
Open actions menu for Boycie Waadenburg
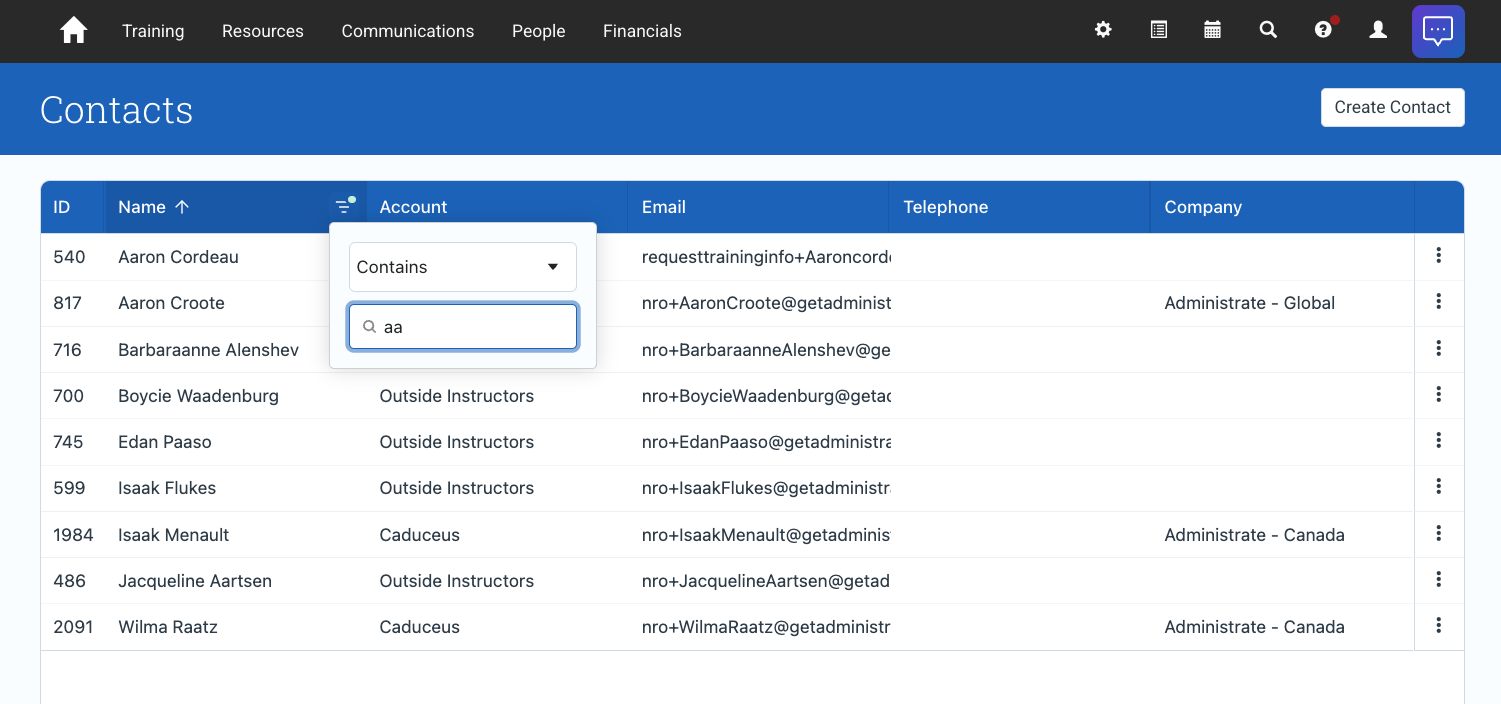(1439, 395)
